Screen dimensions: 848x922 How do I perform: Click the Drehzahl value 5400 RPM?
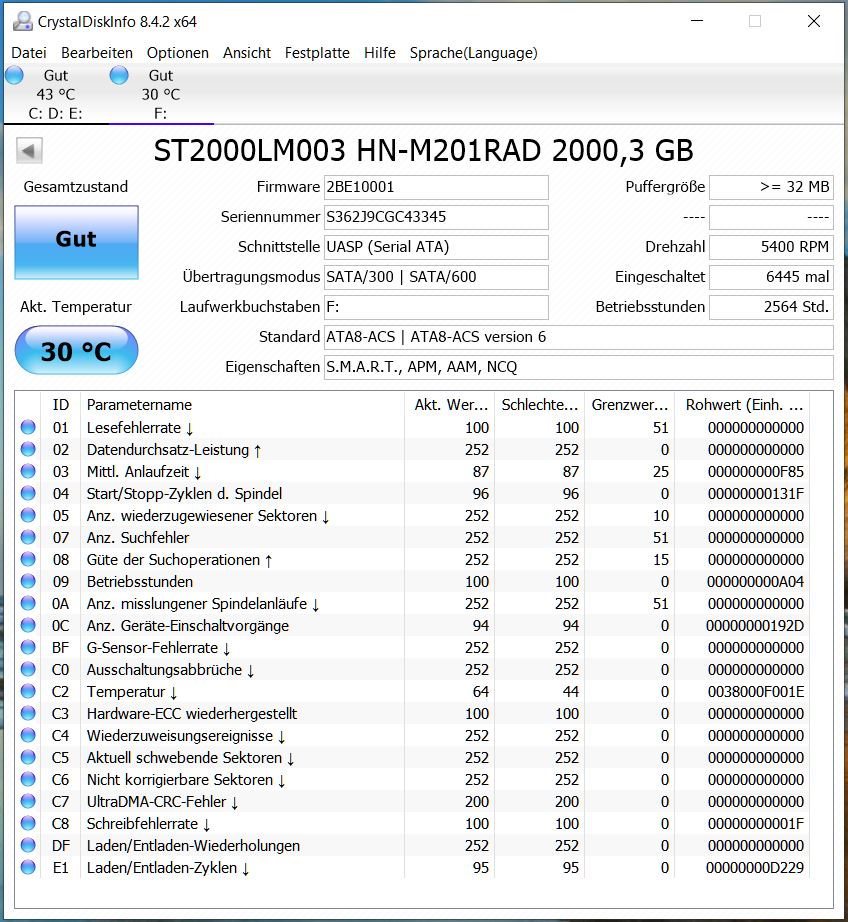coord(772,247)
